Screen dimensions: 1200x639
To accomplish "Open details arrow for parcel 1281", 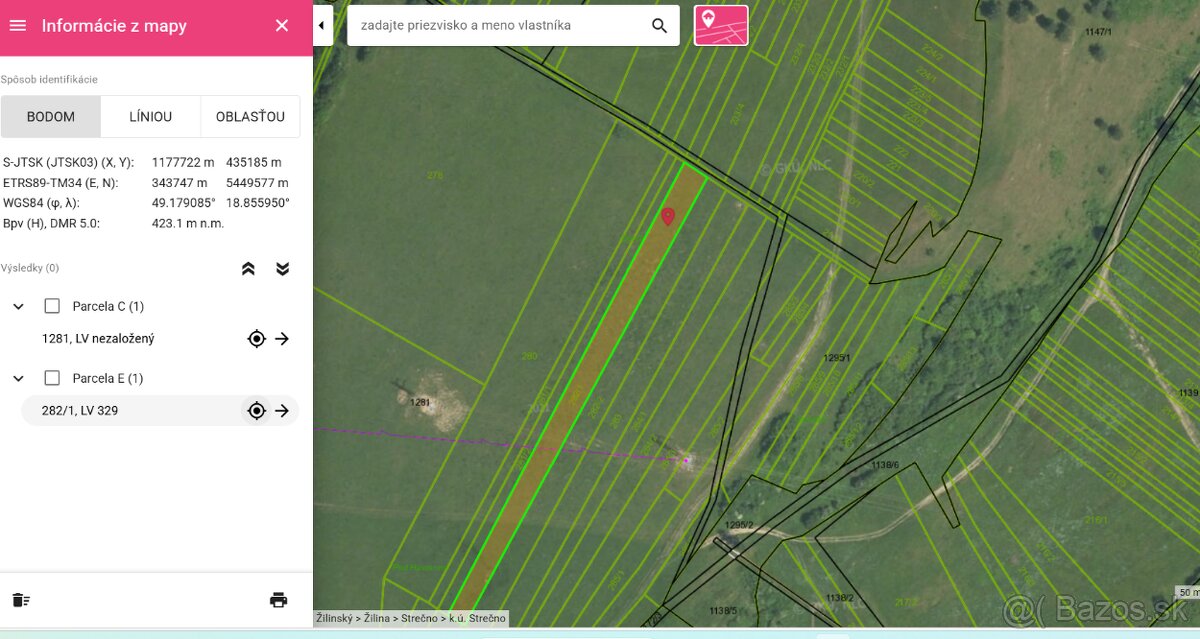I will coord(282,339).
